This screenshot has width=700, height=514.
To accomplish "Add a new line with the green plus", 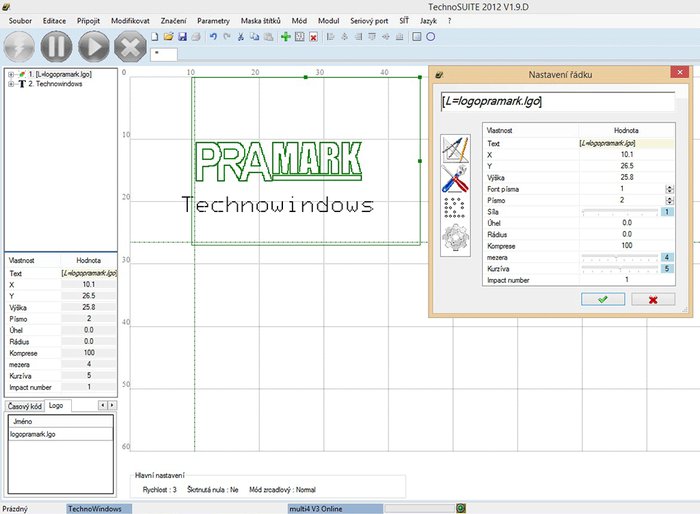I will 286,37.
